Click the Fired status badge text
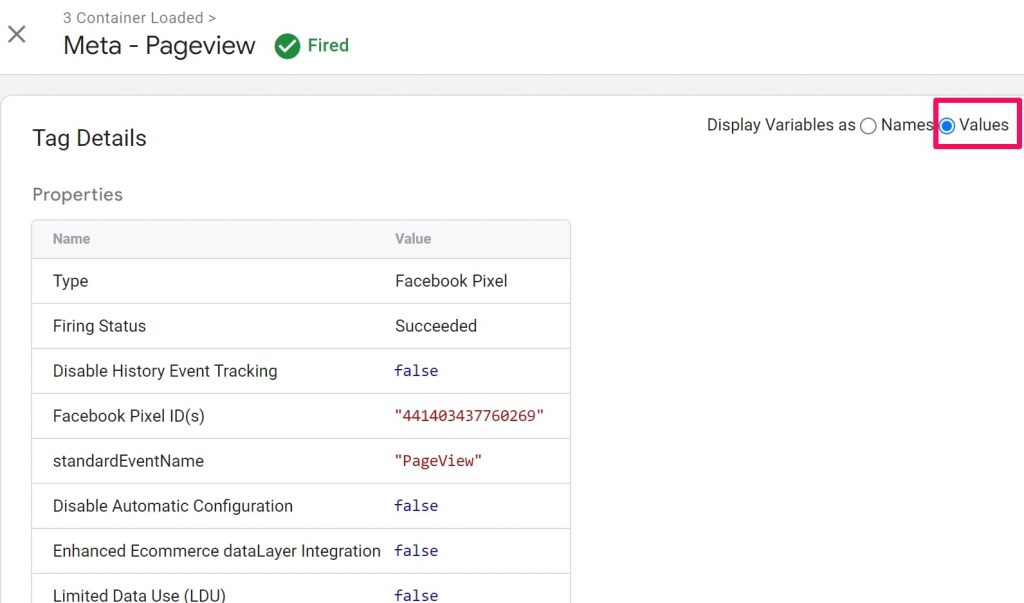The height and width of the screenshot is (603, 1024). click(324, 46)
